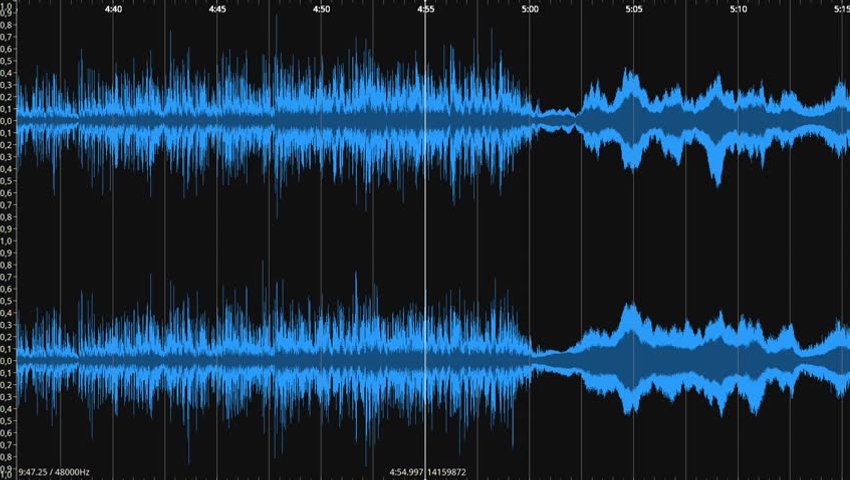Image resolution: width=850 pixels, height=480 pixels.
Task: Click the 5:05 timeline marker
Action: pos(634,9)
